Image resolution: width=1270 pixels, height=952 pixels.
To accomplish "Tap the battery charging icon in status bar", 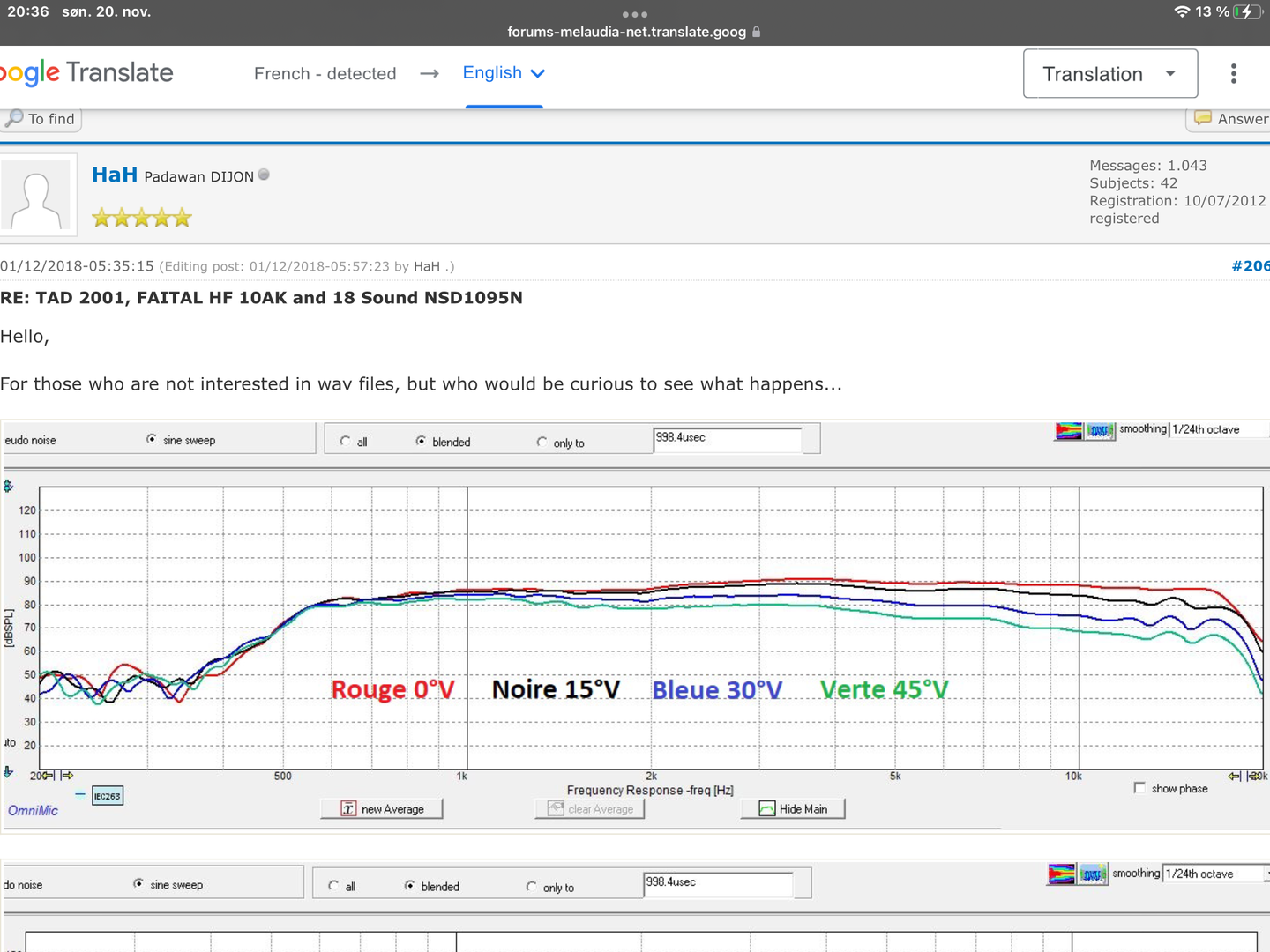I will (1247, 11).
